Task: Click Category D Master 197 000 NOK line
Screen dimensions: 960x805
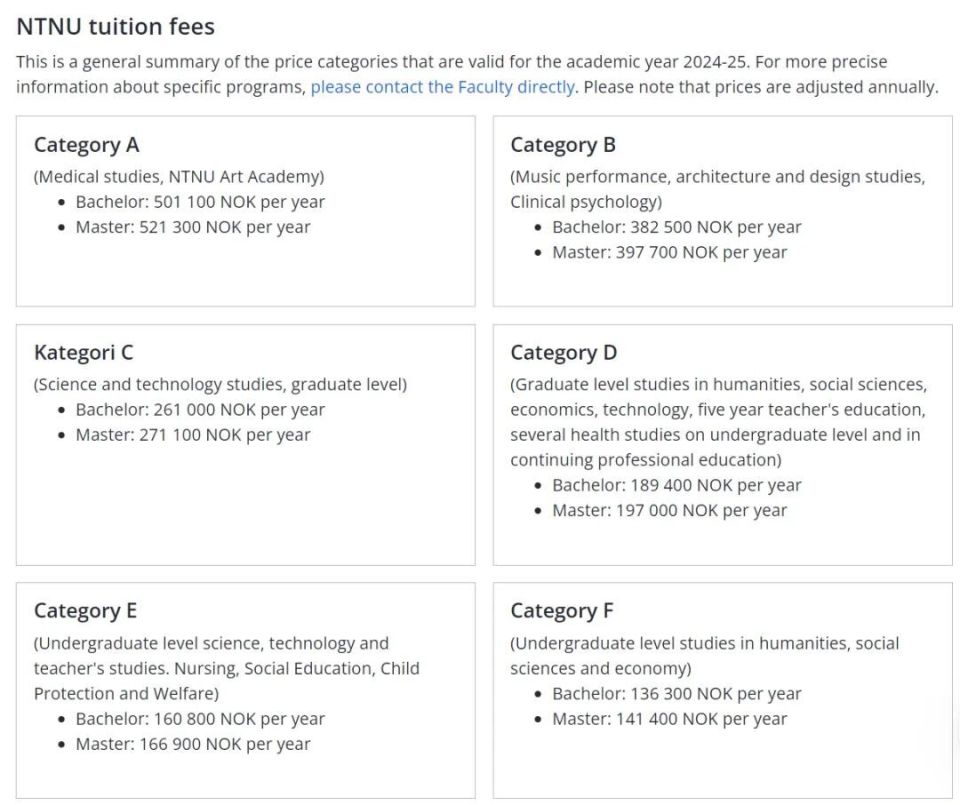Action: [x=669, y=511]
